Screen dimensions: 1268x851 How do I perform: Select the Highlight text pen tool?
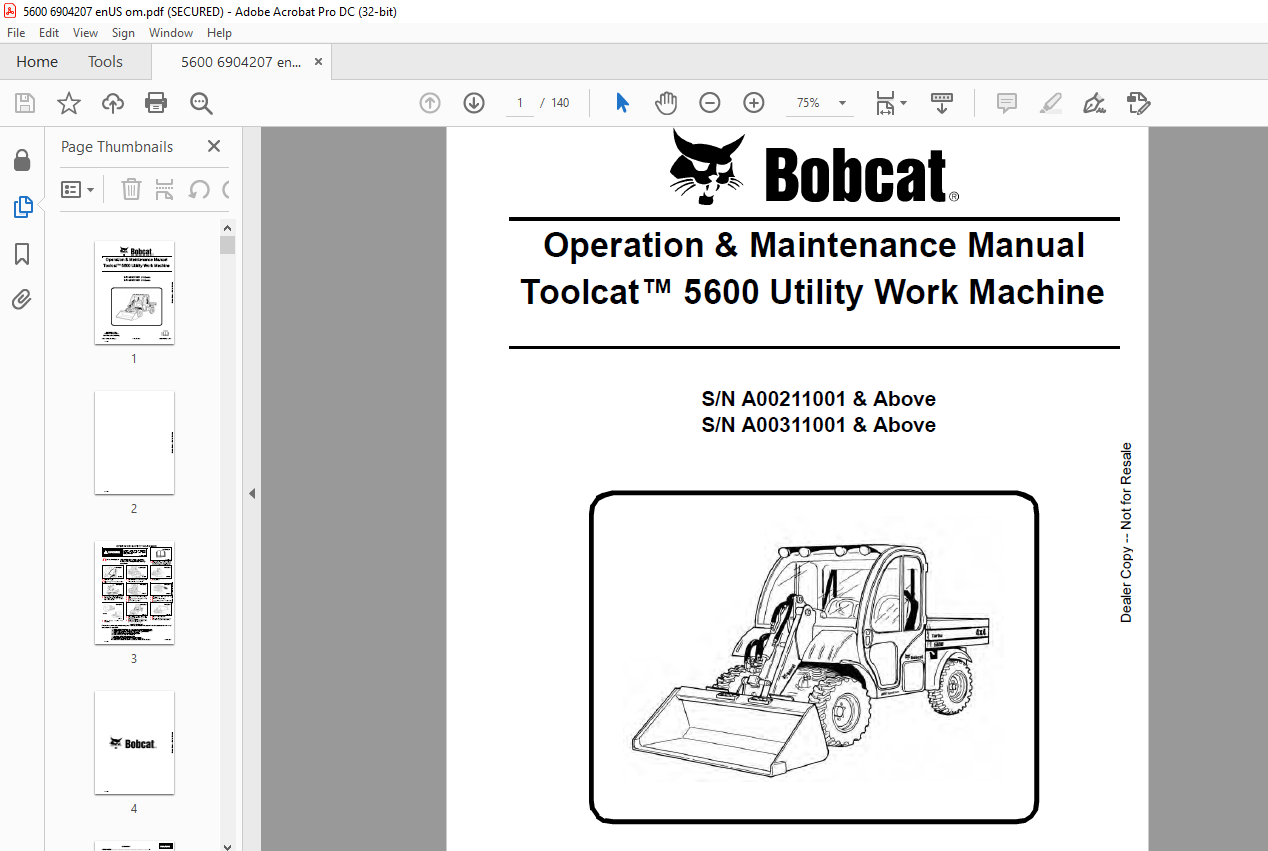(x=1050, y=103)
